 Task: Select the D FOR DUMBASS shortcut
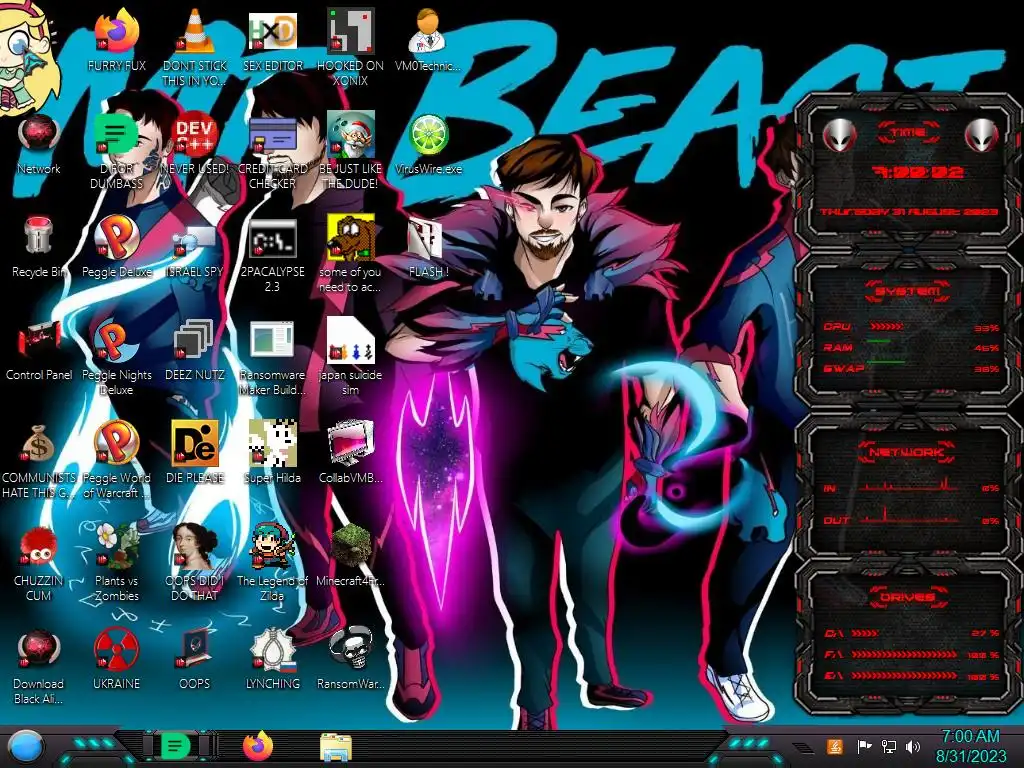[116, 135]
